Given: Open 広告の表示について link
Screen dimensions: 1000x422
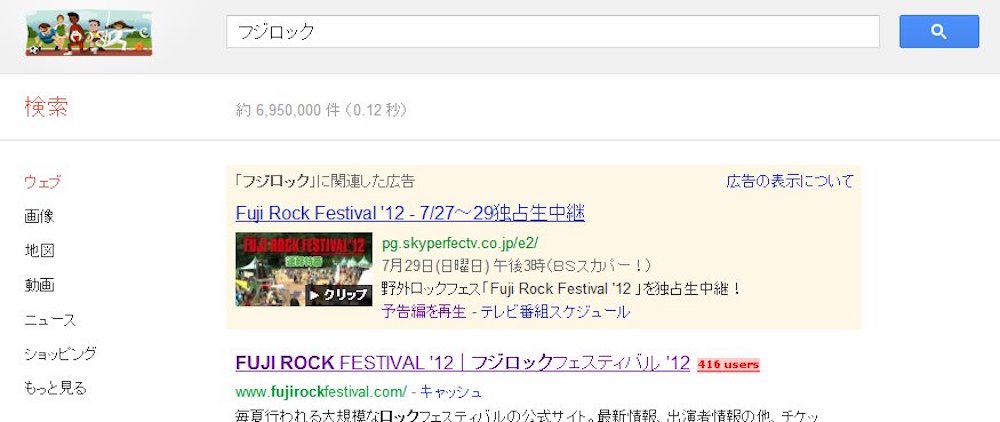Looking at the screenshot, I should pos(790,181).
